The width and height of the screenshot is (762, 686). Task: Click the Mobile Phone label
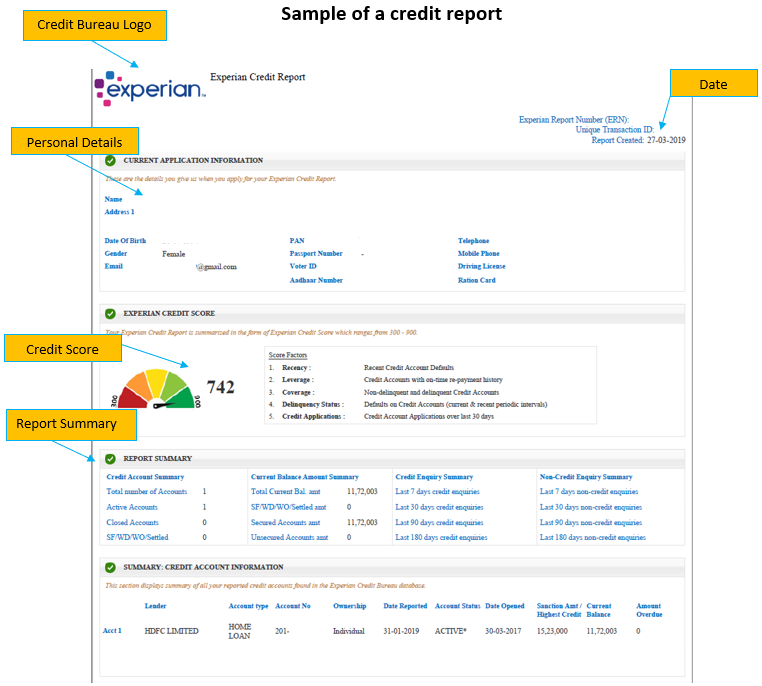tap(478, 254)
